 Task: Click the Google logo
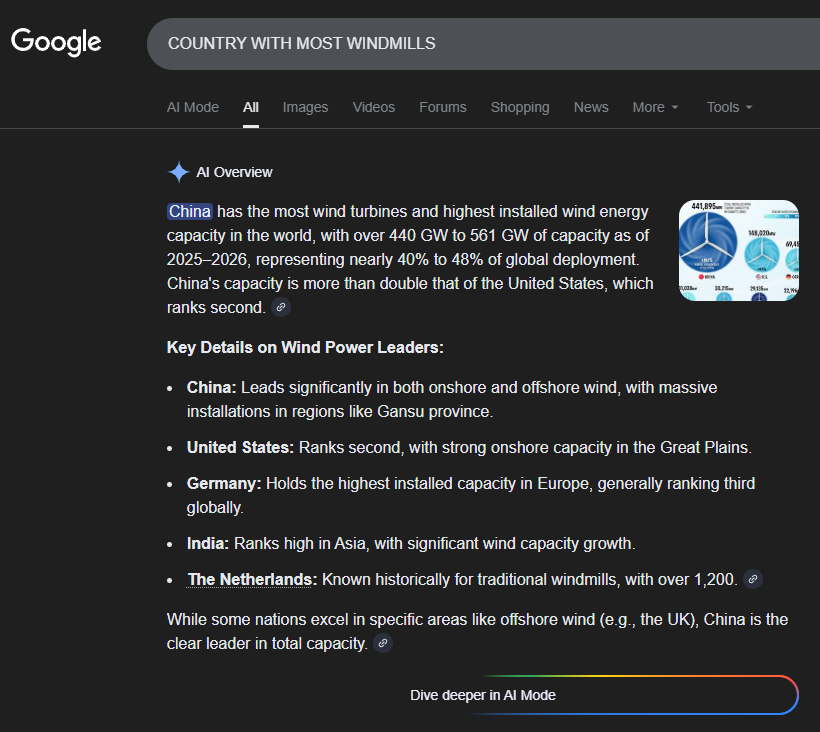[x=56, y=42]
